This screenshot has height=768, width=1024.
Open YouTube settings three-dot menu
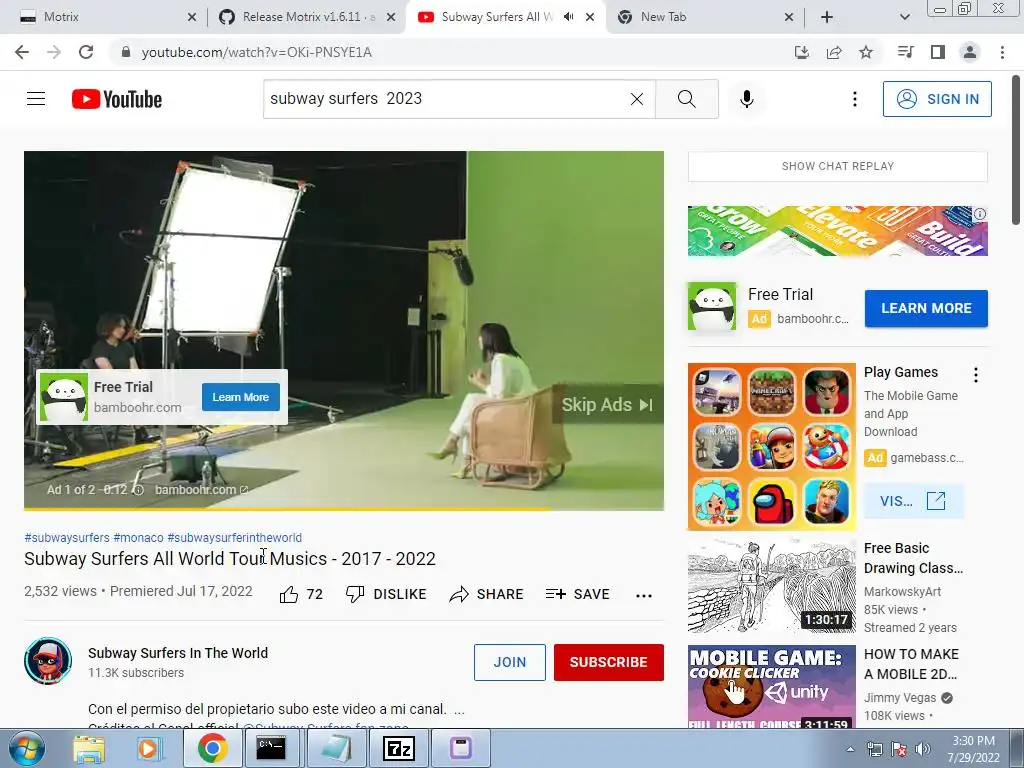click(x=854, y=99)
